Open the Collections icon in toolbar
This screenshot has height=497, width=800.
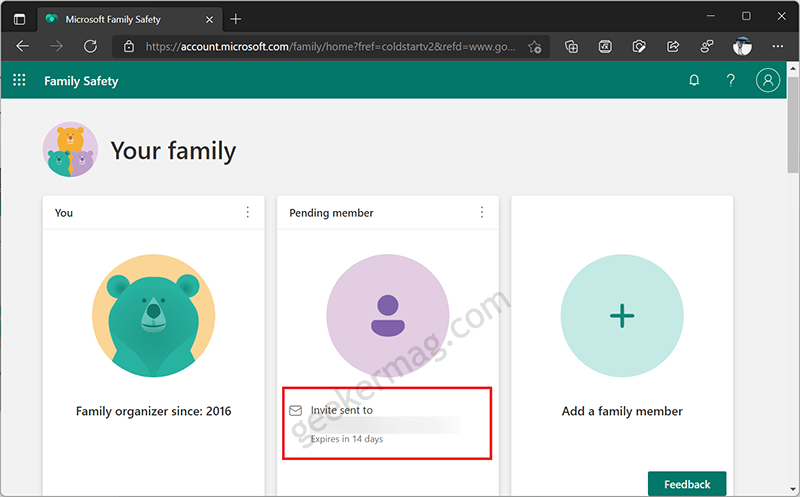click(571, 46)
